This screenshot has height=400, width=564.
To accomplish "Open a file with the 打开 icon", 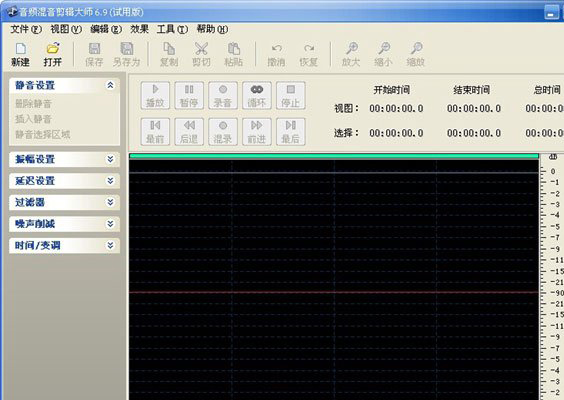I will pos(53,54).
